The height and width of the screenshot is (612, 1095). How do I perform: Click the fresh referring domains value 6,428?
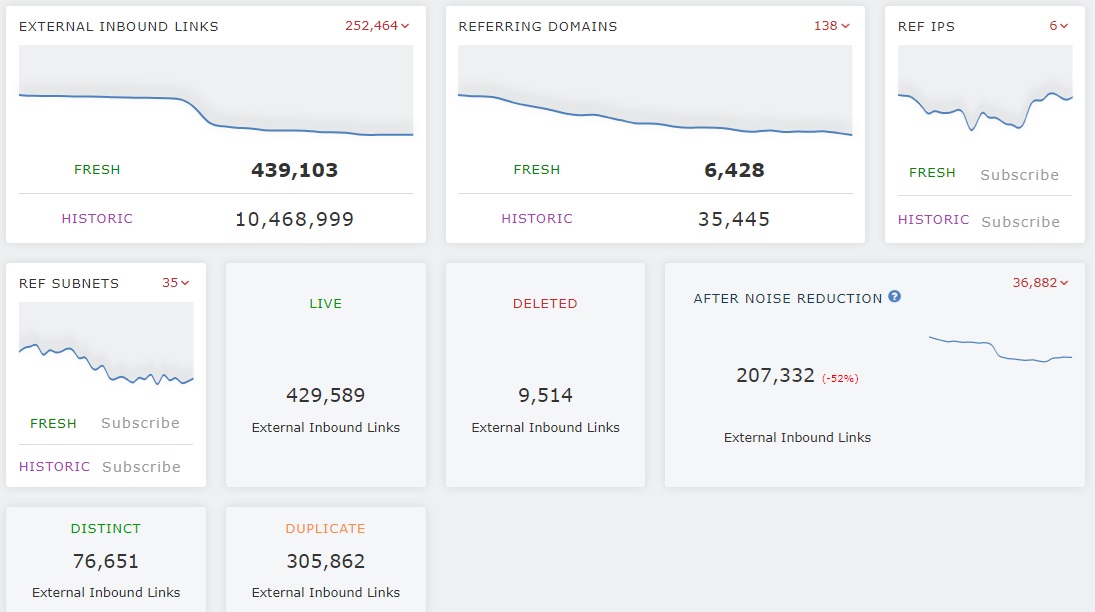pos(734,170)
